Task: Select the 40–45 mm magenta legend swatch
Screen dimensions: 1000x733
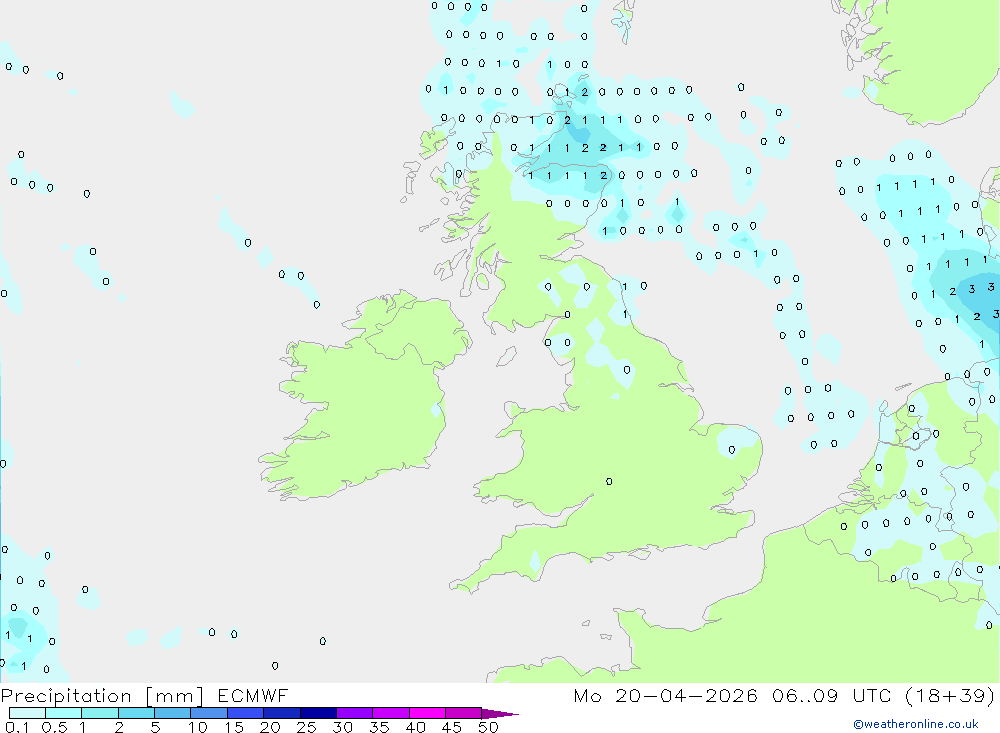Action: [427, 713]
